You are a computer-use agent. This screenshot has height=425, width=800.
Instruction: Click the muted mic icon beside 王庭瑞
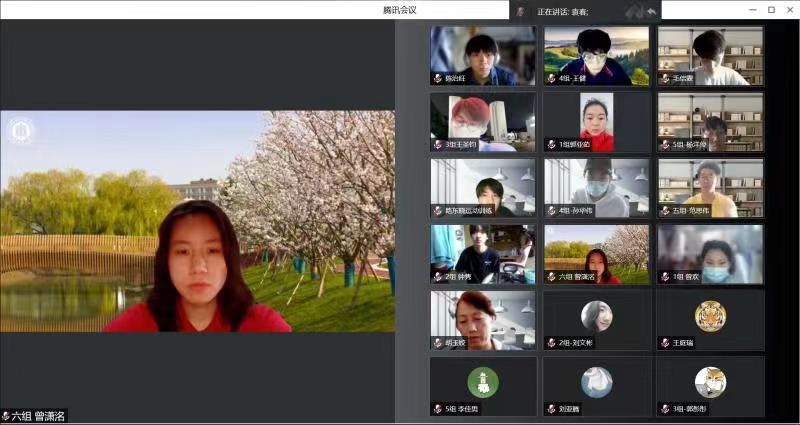[x=664, y=342]
